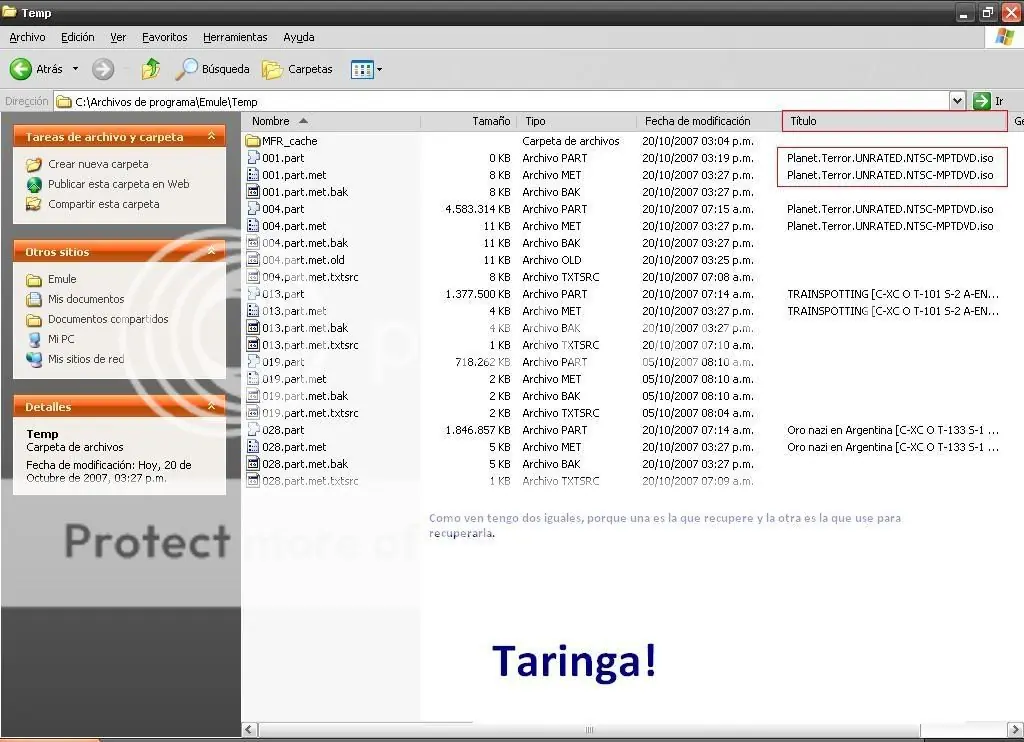Select the 028.part.met file icon
This screenshot has height=742, width=1024.
(253, 446)
